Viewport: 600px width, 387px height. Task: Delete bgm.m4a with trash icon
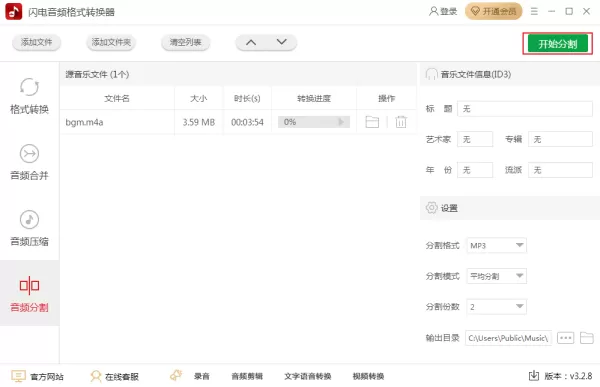coord(401,122)
